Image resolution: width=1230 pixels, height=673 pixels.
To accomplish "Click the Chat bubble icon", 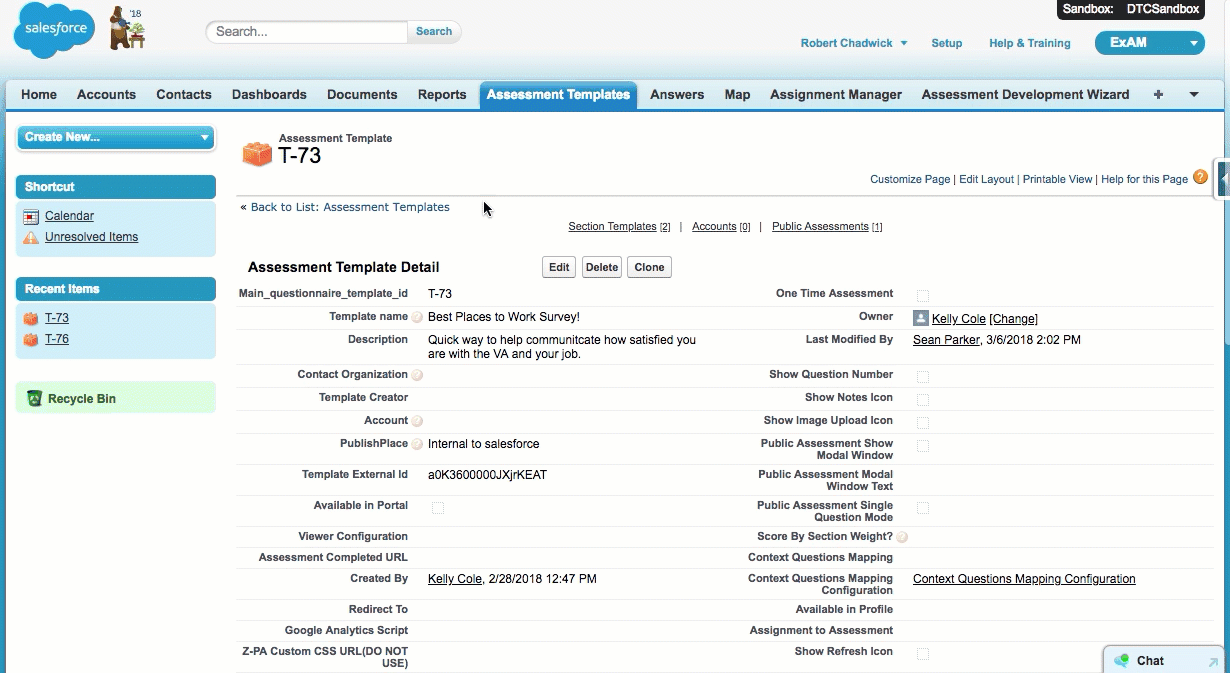I will [x=1122, y=660].
